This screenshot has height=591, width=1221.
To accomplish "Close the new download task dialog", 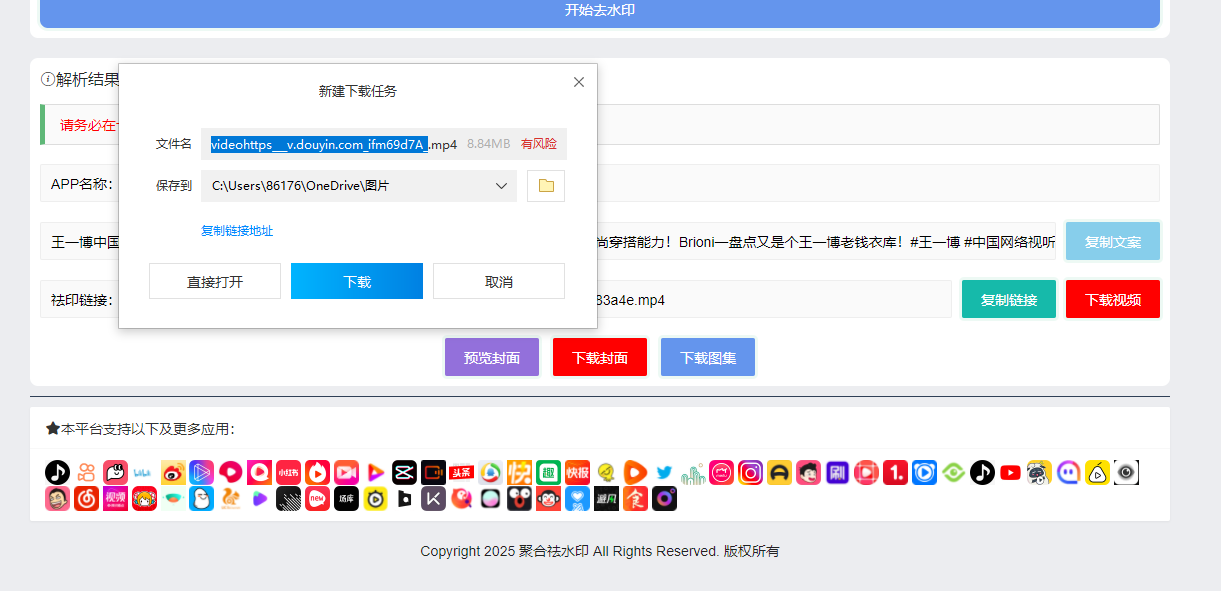I will (579, 82).
